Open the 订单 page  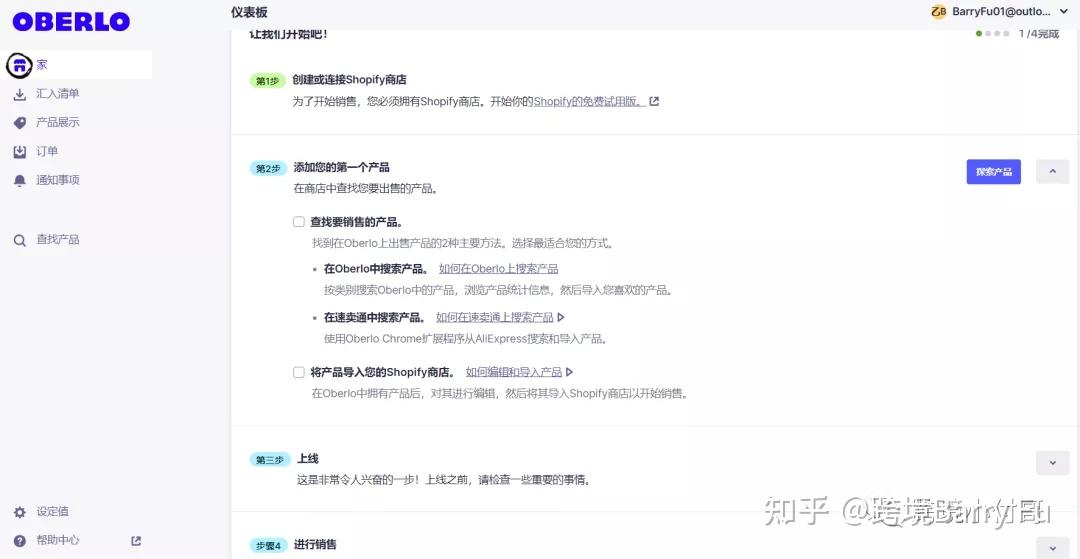[x=48, y=151]
